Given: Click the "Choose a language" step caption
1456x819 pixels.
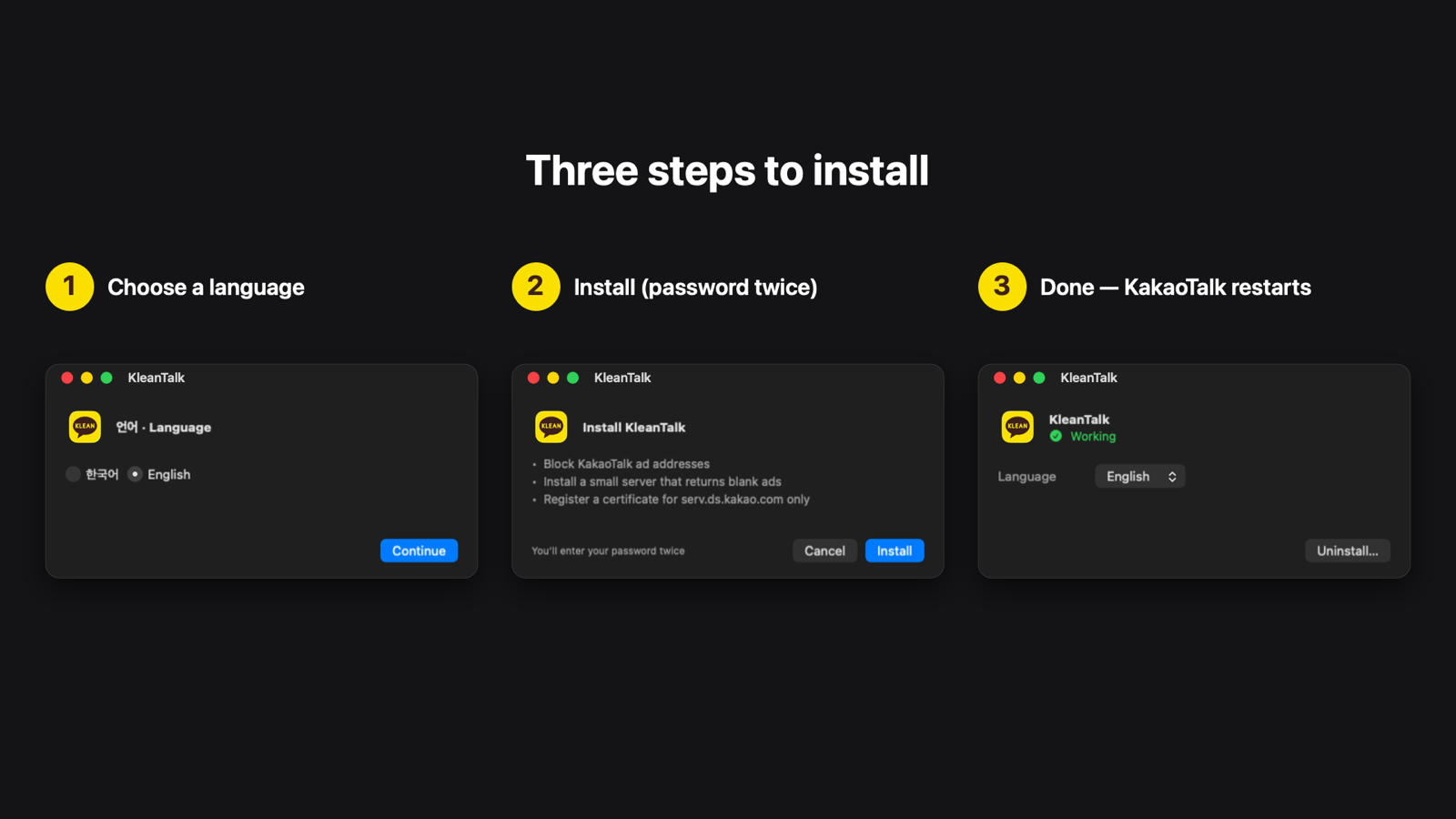Looking at the screenshot, I should coord(206,288).
